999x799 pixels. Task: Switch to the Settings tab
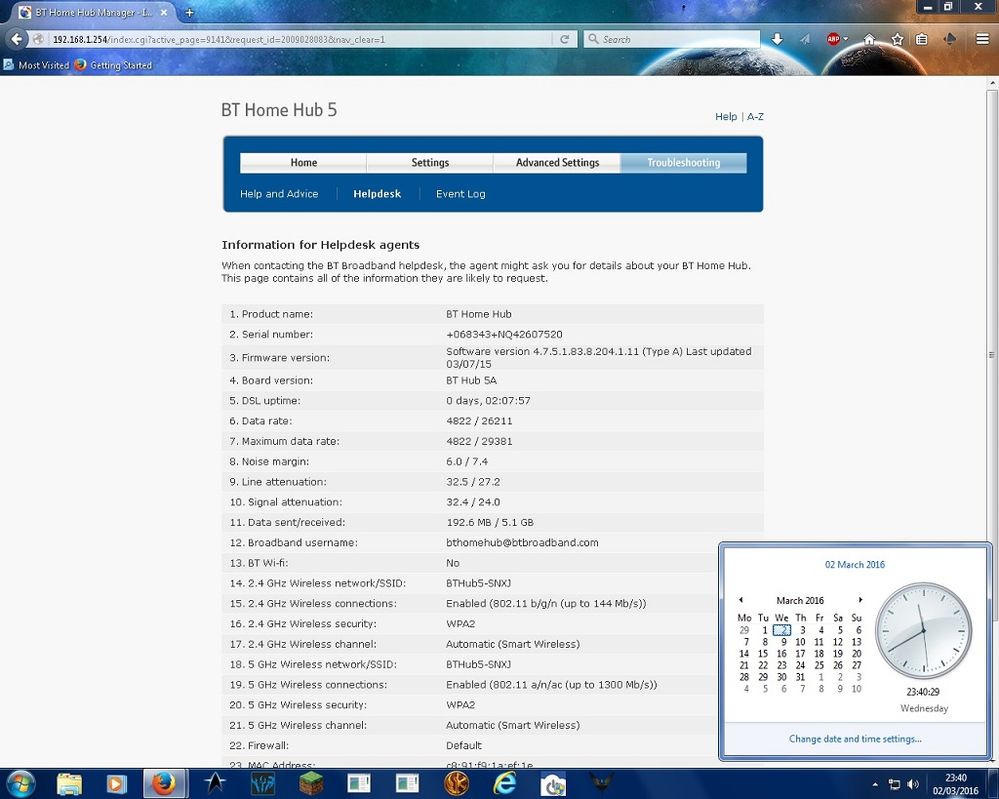coord(430,162)
